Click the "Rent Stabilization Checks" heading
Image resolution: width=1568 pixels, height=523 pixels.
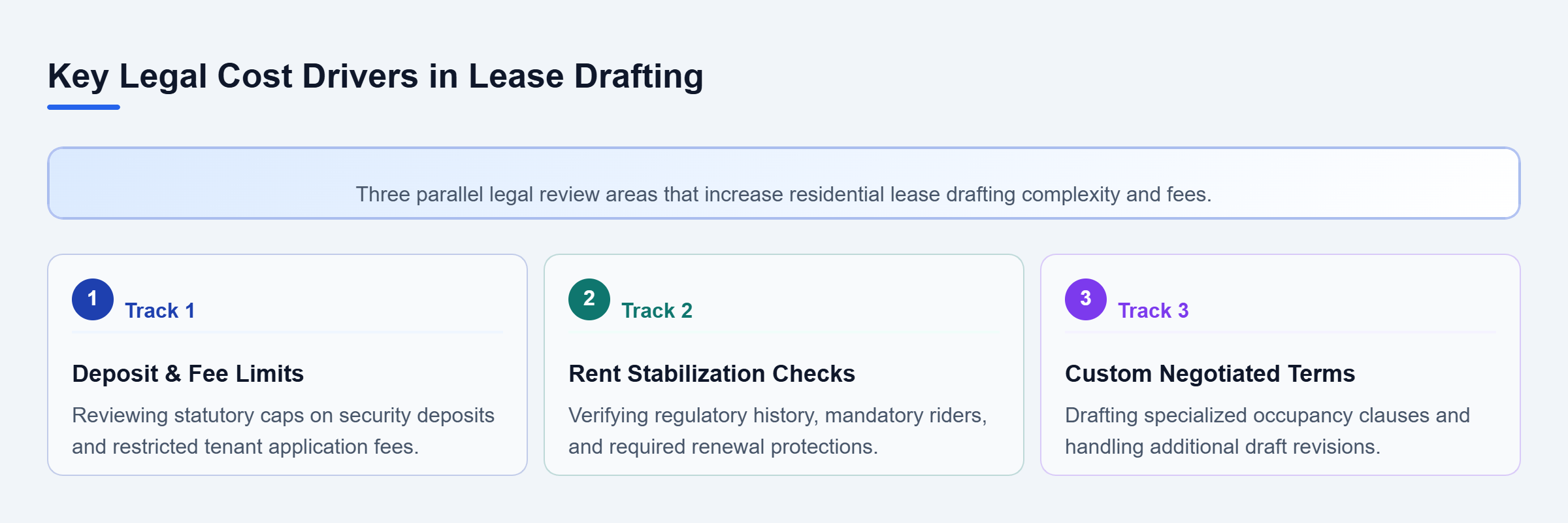tap(711, 373)
